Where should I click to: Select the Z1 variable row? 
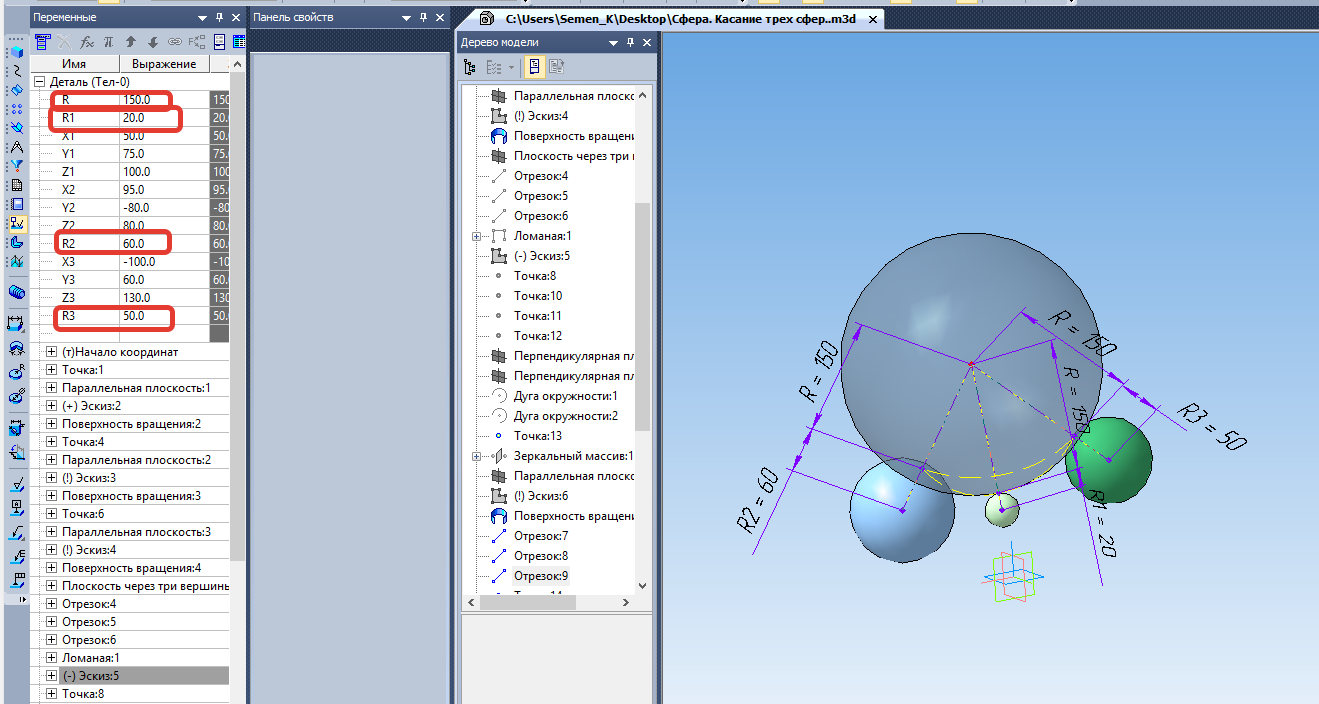(131, 172)
